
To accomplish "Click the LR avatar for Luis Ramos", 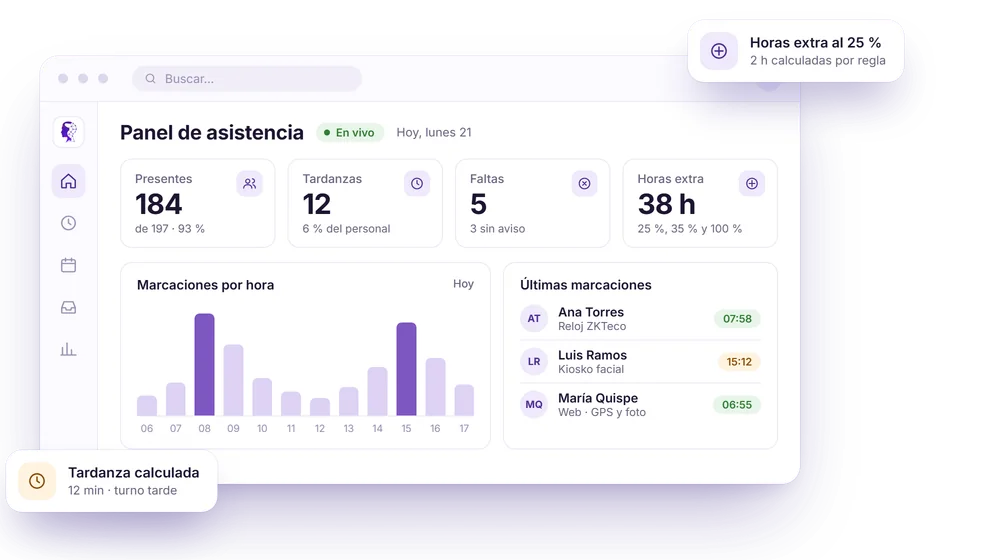I will (534, 362).
